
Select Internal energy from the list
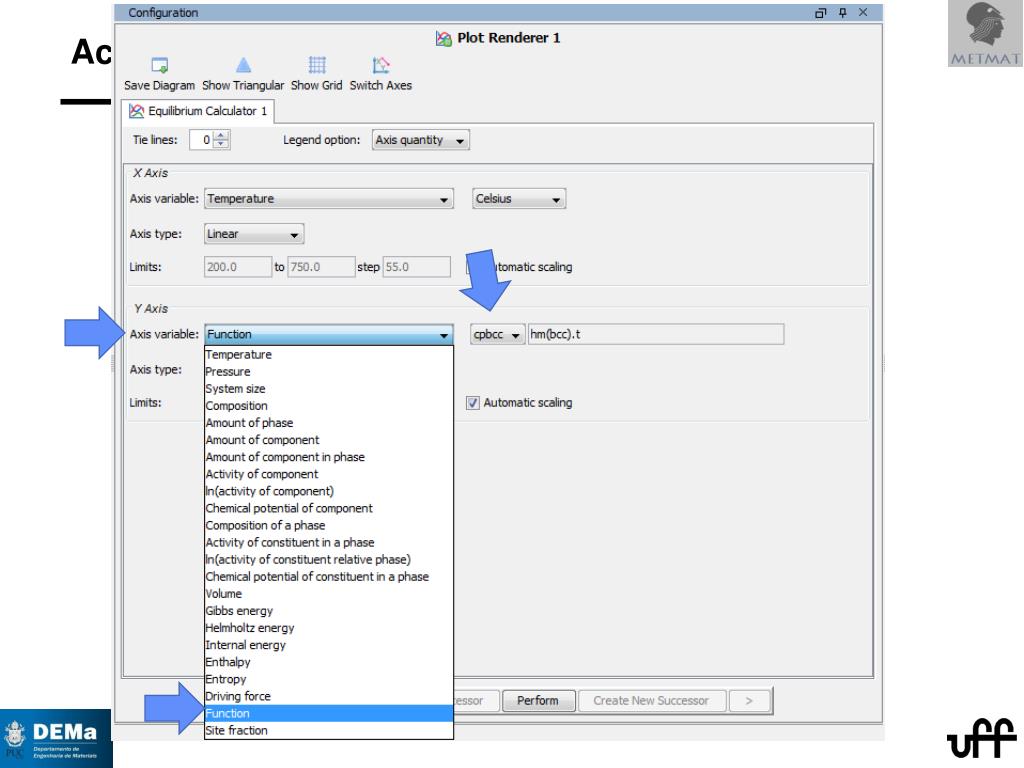pyautogui.click(x=328, y=645)
